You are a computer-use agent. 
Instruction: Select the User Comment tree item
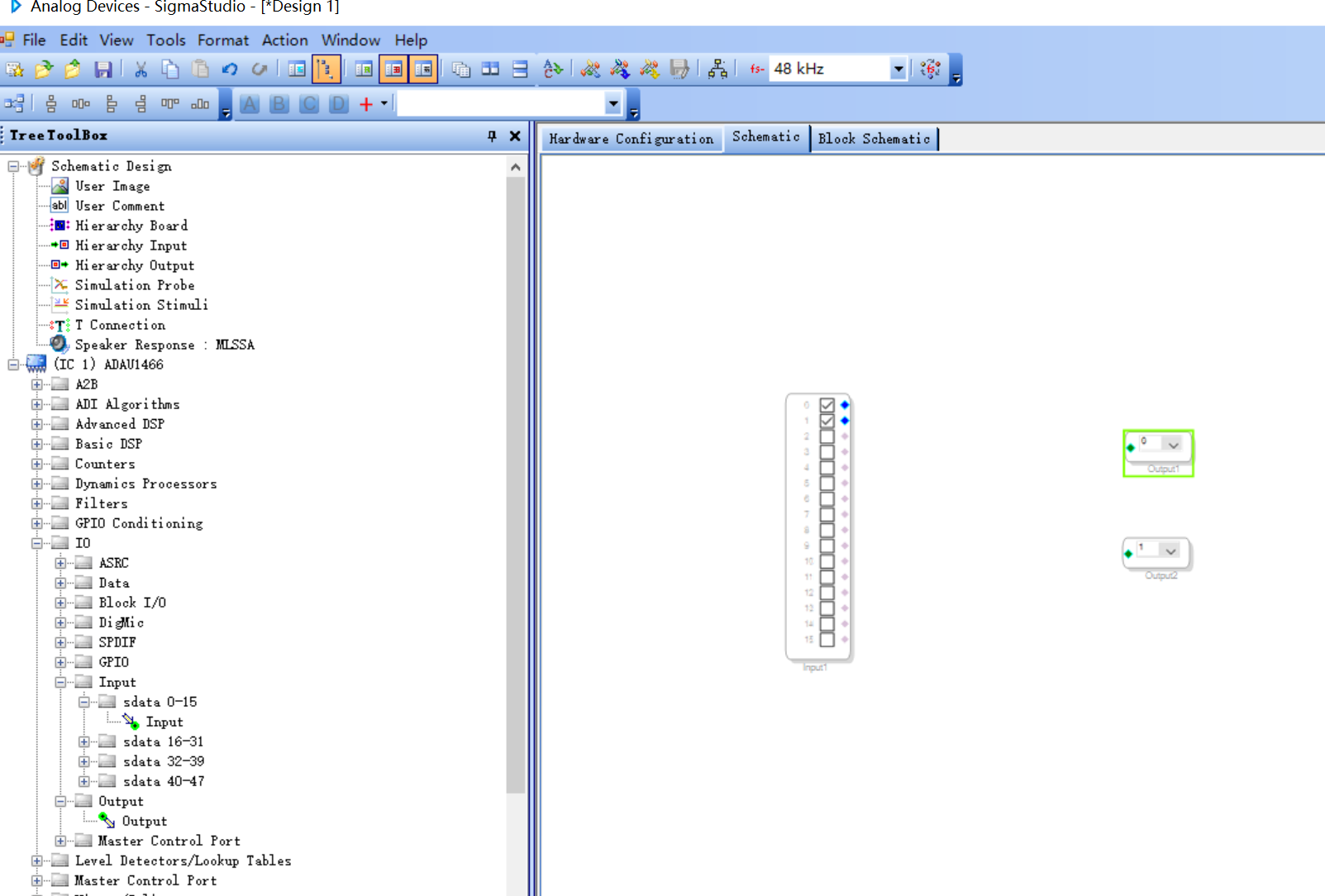click(120, 206)
